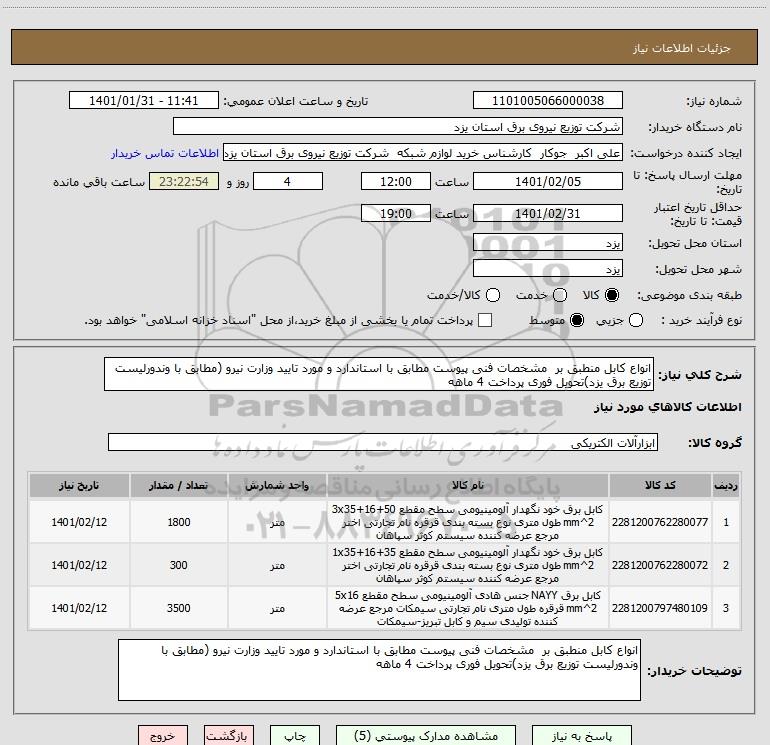Choose جزیی purchase process type
The width and height of the screenshot is (770, 745).
click(x=635, y=320)
